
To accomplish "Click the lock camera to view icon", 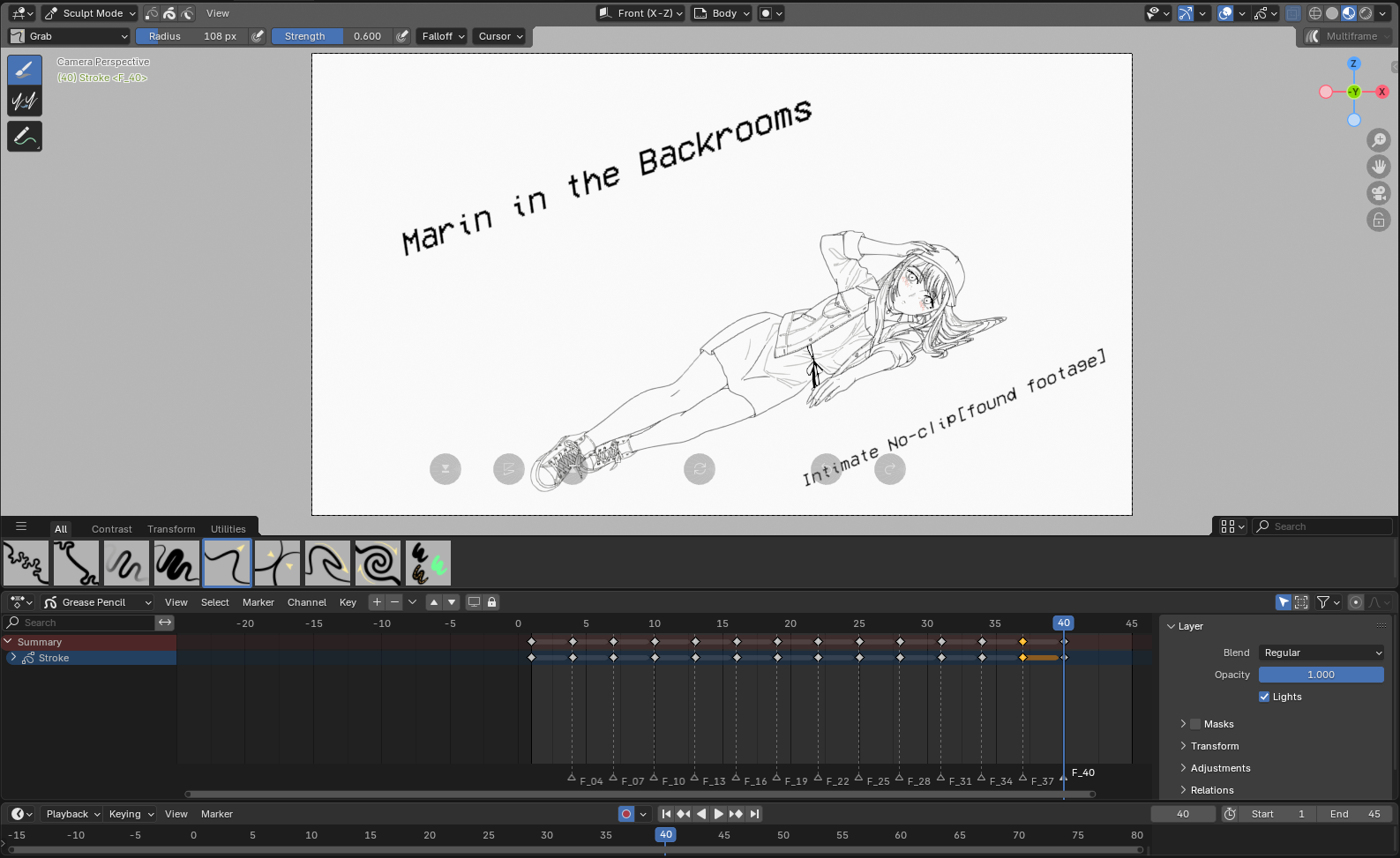I will tap(1379, 220).
